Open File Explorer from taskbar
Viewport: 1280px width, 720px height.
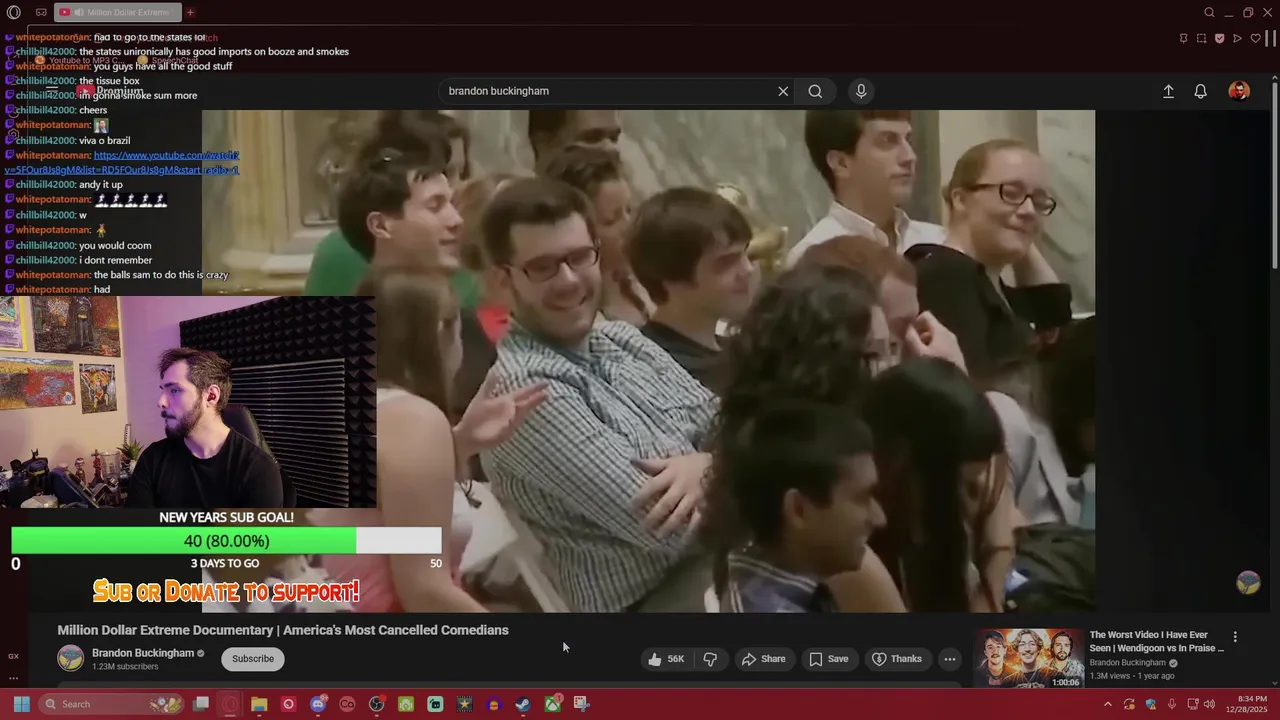coord(259,704)
